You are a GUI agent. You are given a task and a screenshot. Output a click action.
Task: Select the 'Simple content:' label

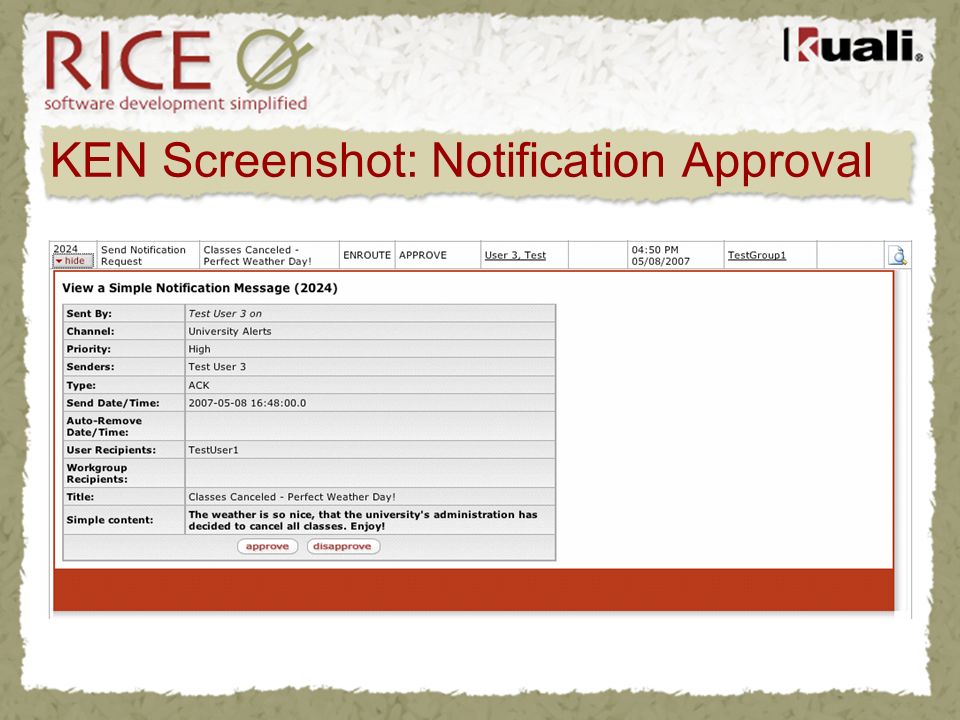[x=110, y=520]
